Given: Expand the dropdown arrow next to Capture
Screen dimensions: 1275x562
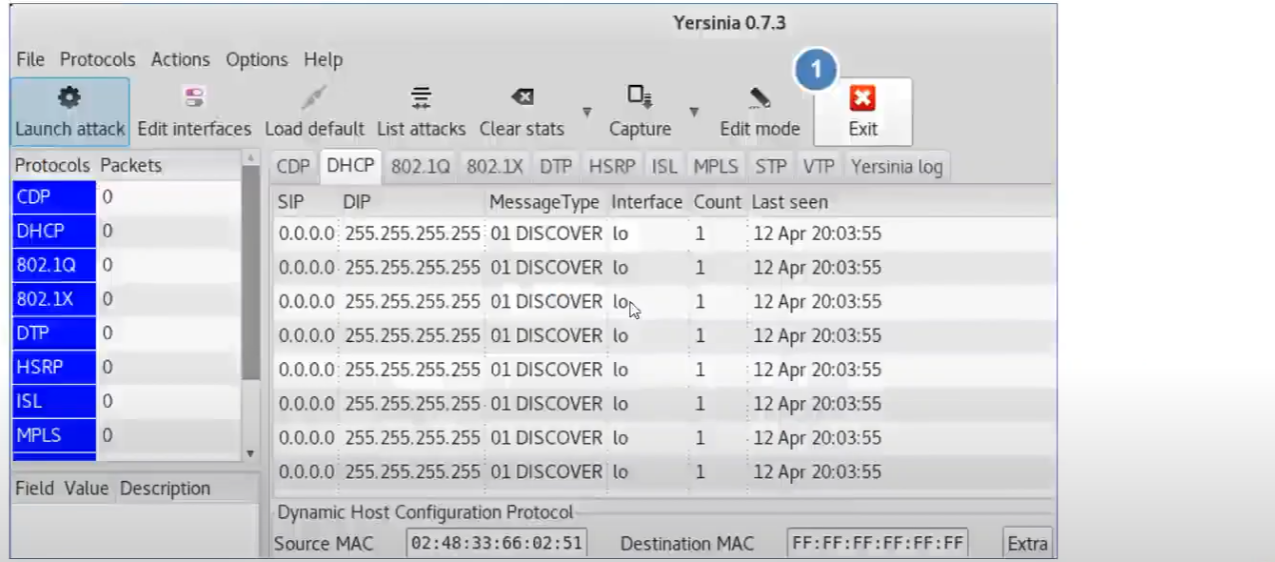Looking at the screenshot, I should point(693,112).
